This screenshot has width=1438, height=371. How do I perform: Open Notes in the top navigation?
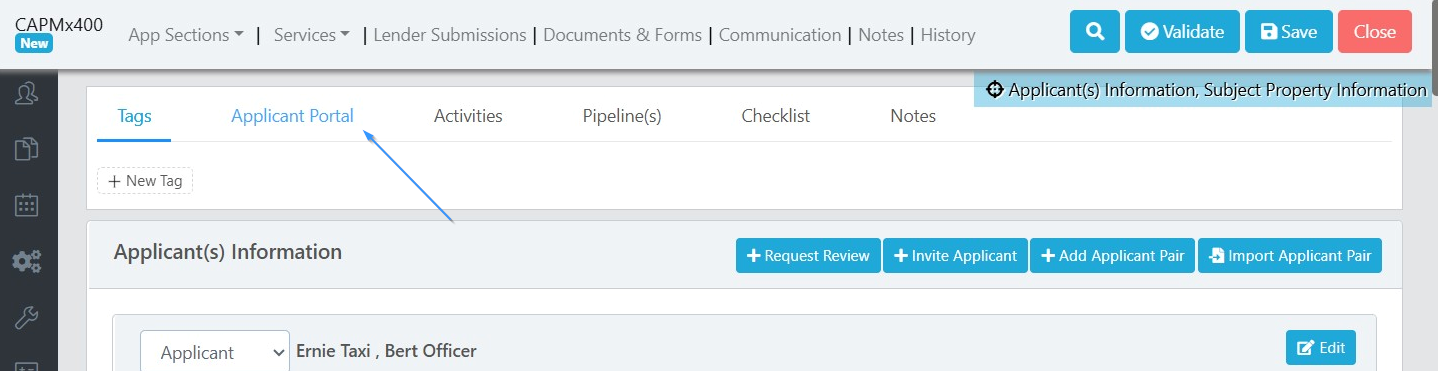coord(881,35)
